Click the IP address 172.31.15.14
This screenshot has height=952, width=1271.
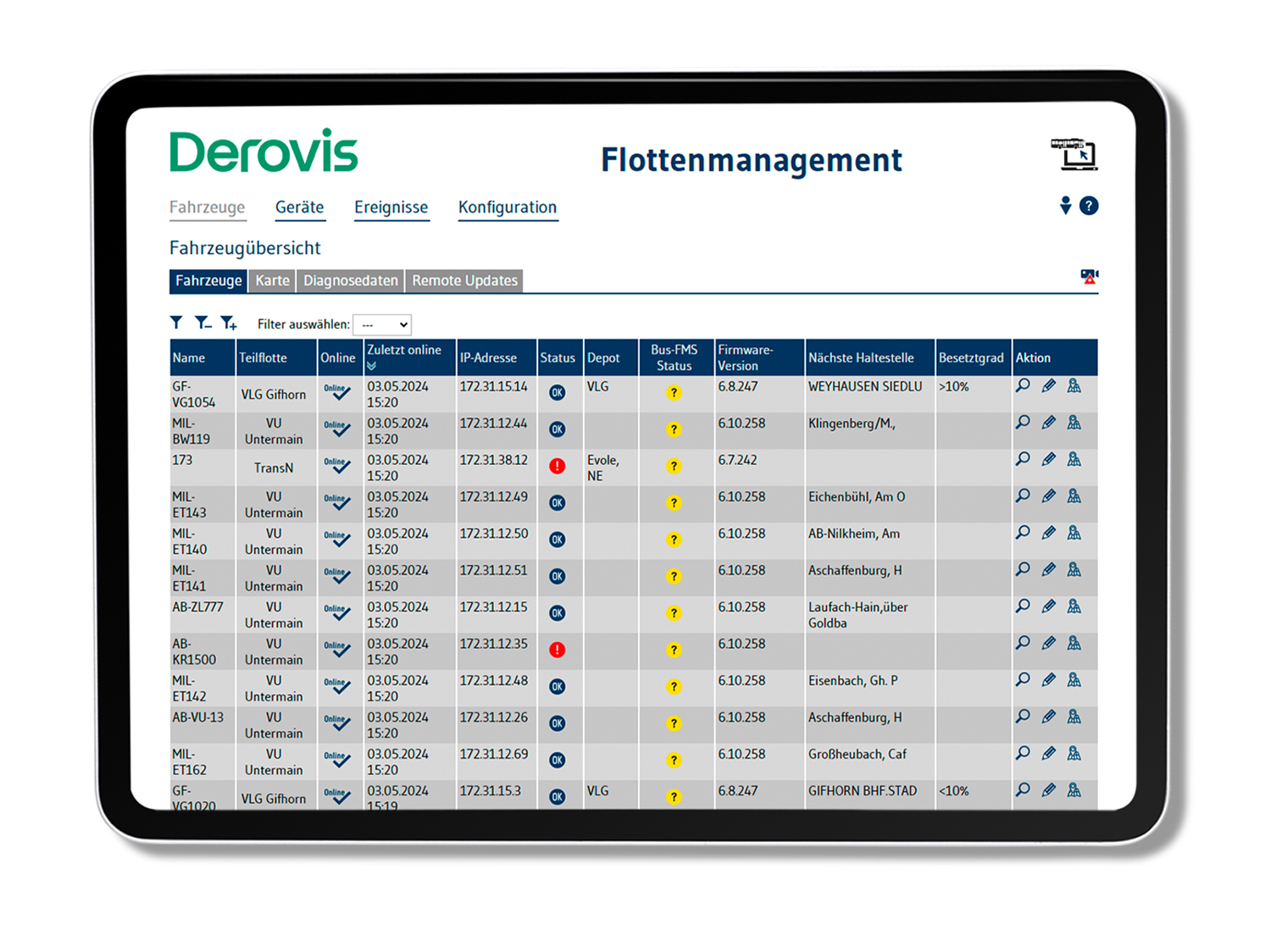click(x=493, y=386)
